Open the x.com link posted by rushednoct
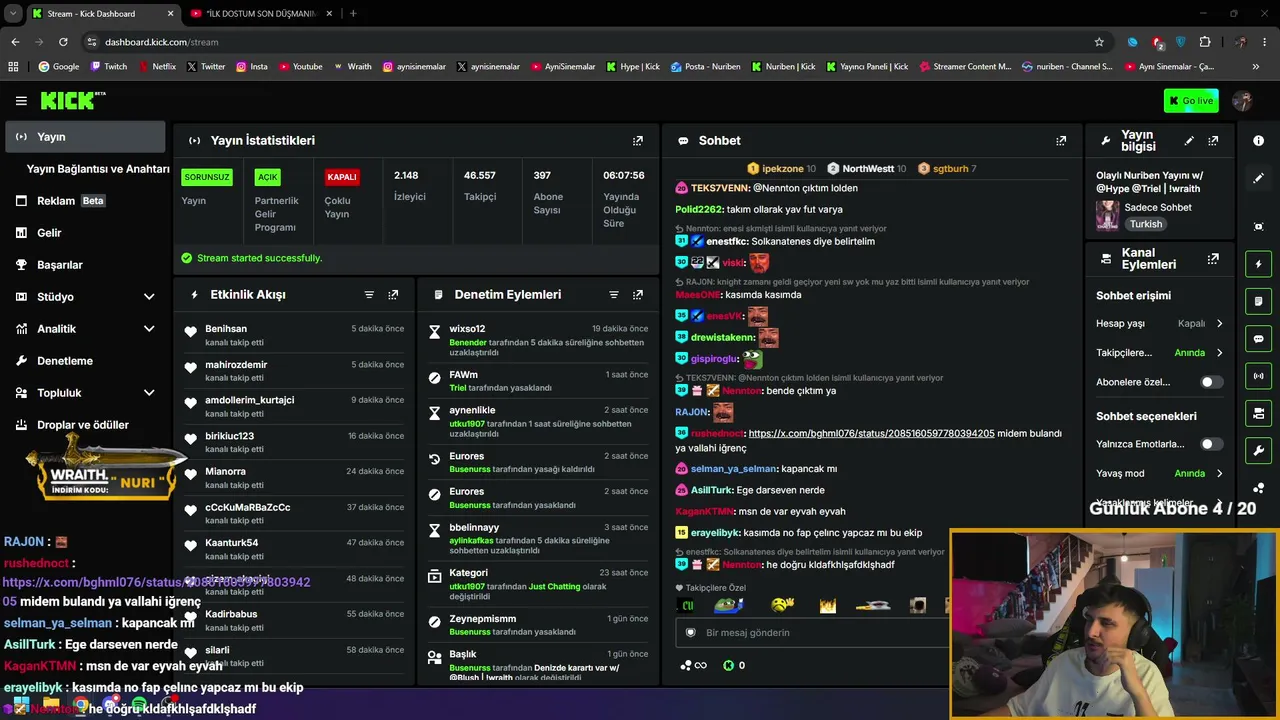1280x720 pixels. tap(871, 434)
